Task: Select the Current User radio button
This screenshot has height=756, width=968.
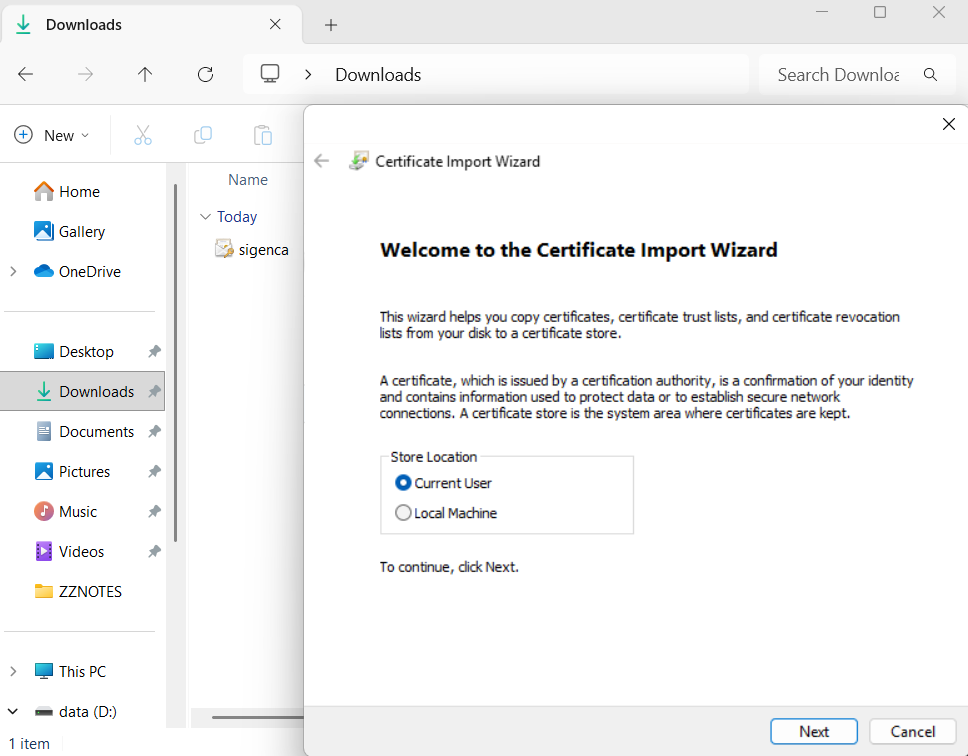Action: click(x=403, y=483)
